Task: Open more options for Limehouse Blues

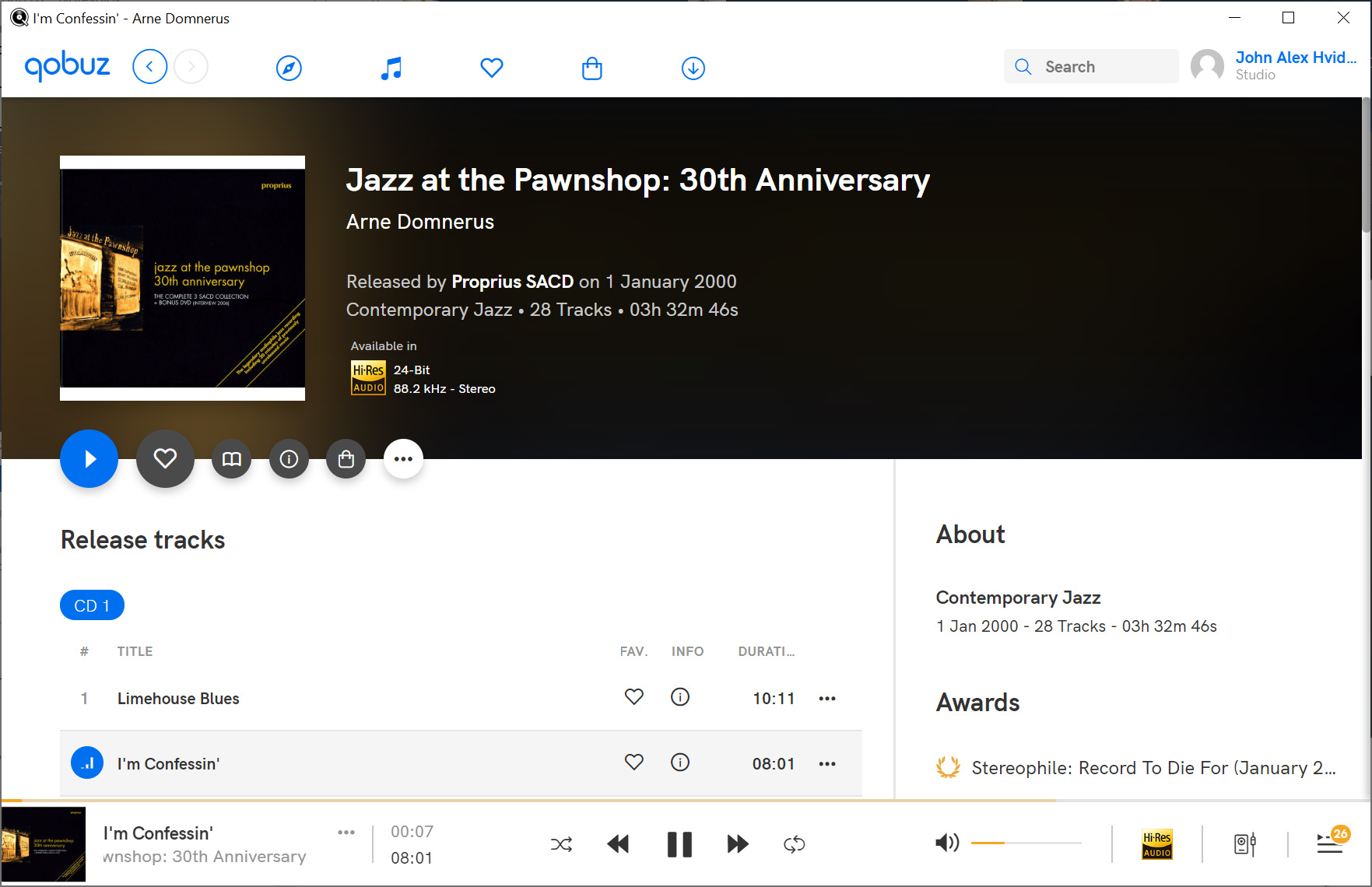Action: (827, 699)
